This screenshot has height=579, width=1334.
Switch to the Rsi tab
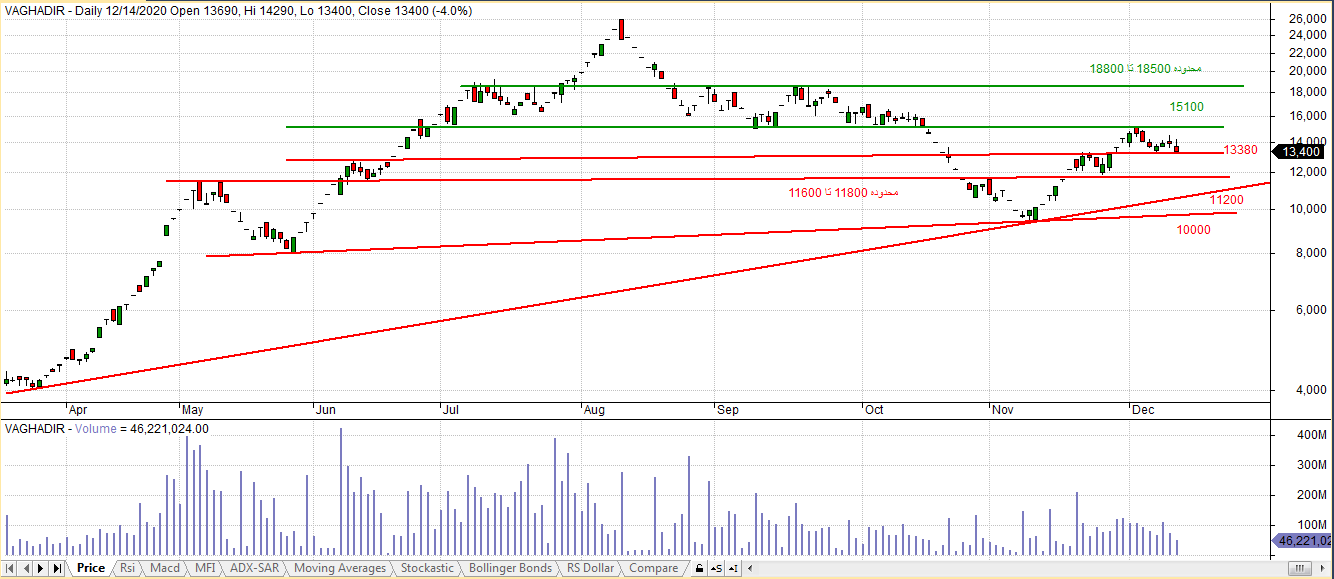coord(128,568)
